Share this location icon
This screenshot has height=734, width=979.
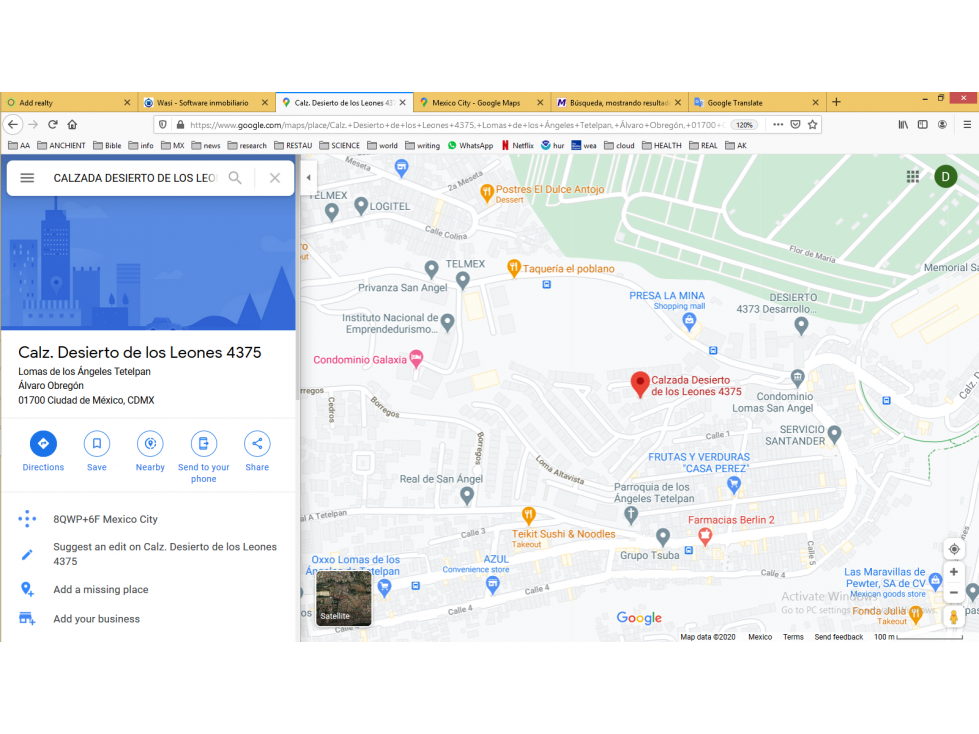click(257, 444)
